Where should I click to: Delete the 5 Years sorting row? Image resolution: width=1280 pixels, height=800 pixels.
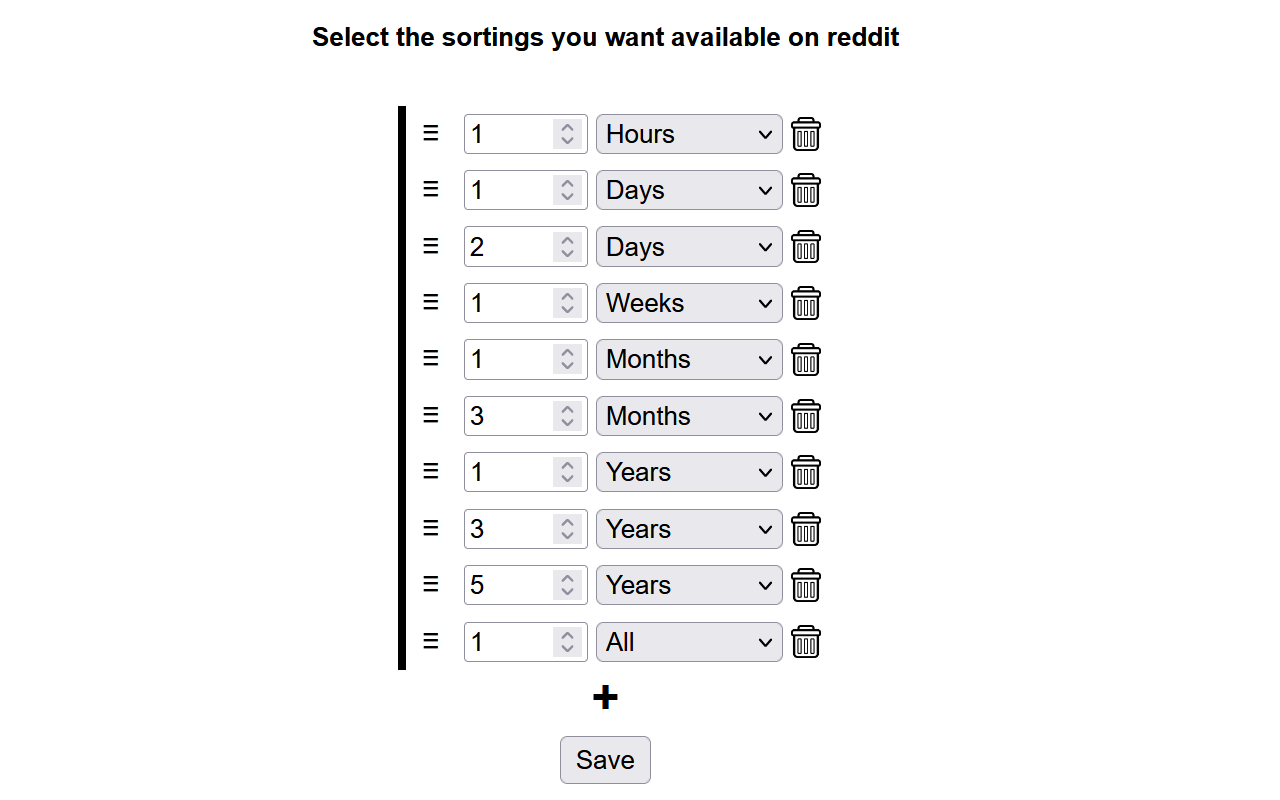tap(806, 585)
